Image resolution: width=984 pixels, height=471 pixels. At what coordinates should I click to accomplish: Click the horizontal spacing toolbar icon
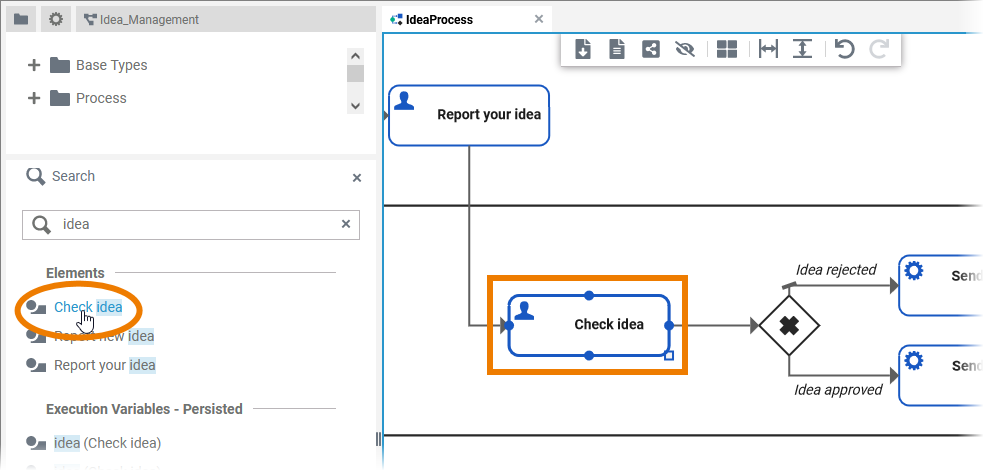click(768, 49)
